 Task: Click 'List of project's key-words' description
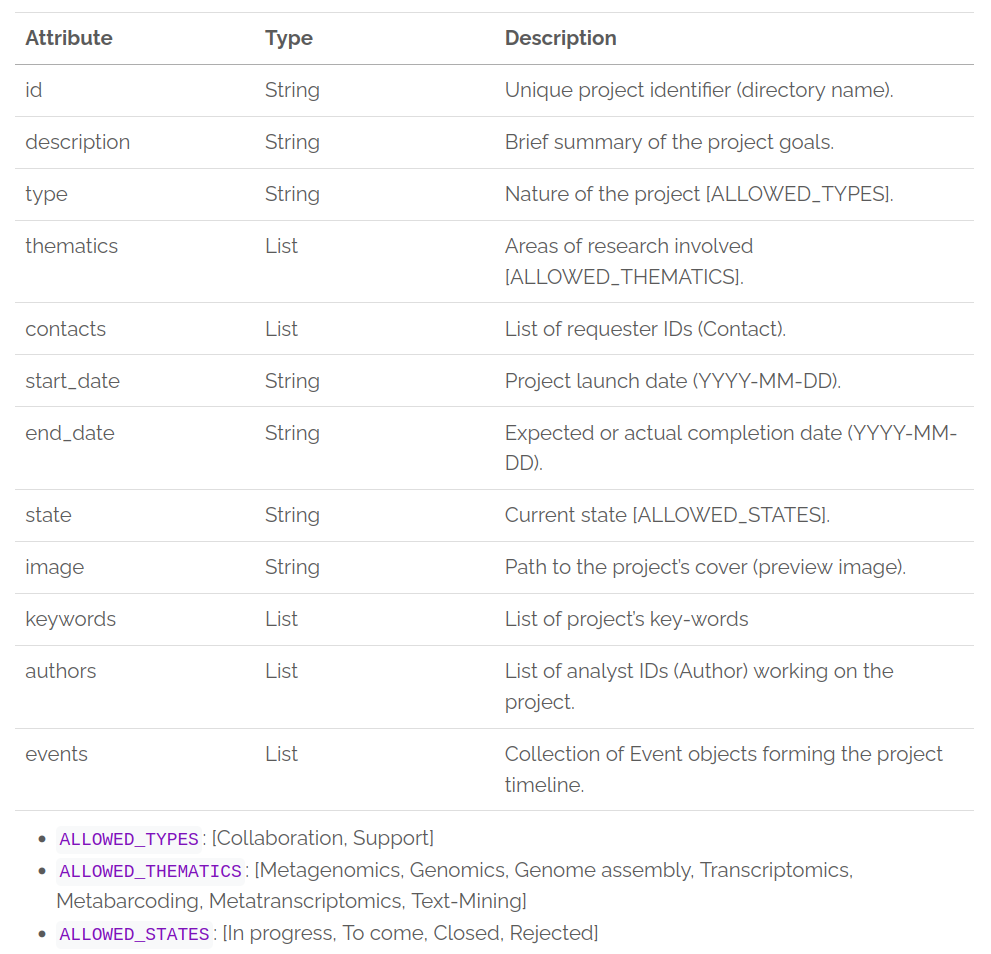[x=626, y=619]
